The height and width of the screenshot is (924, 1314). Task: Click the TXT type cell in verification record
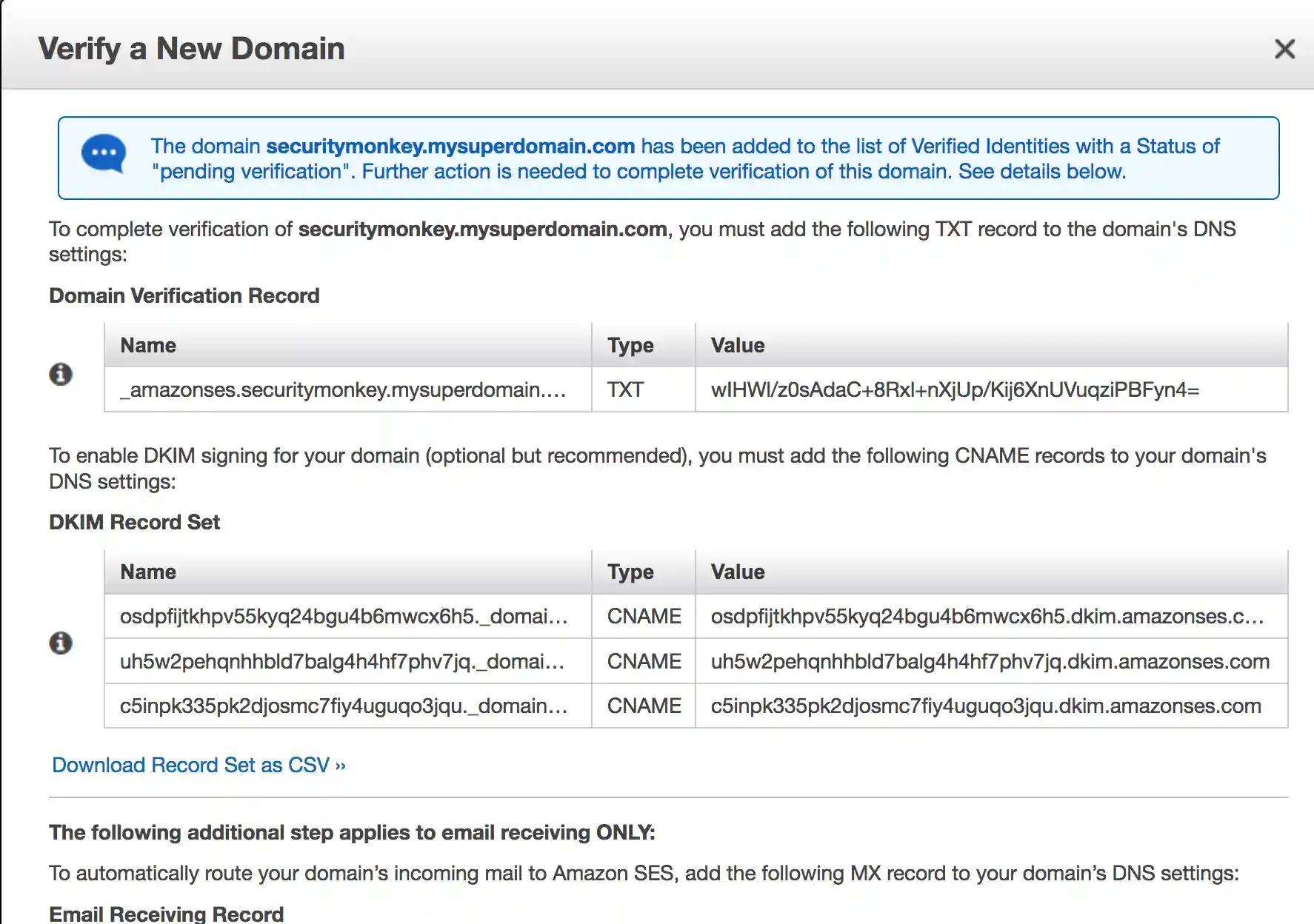[625, 389]
